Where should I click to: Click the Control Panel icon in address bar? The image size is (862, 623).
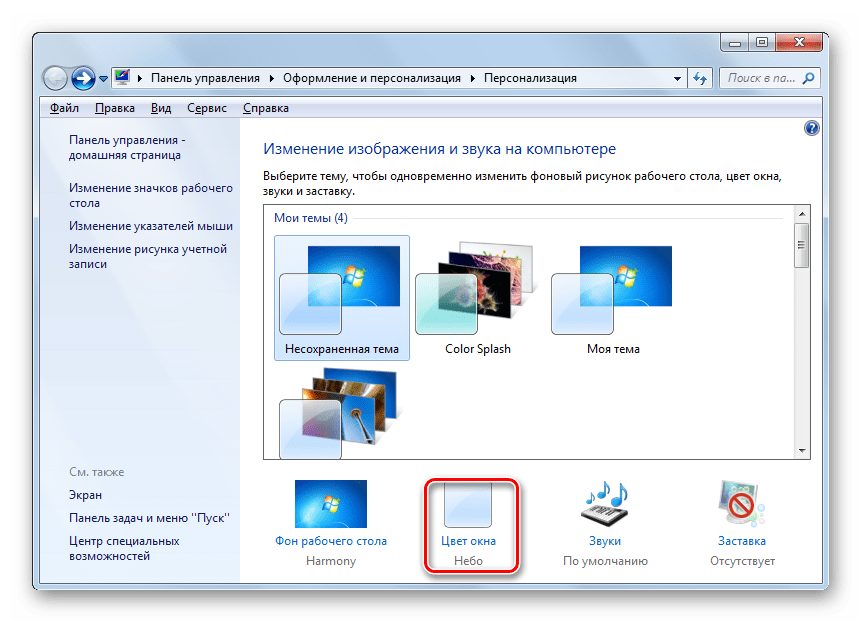[122, 78]
